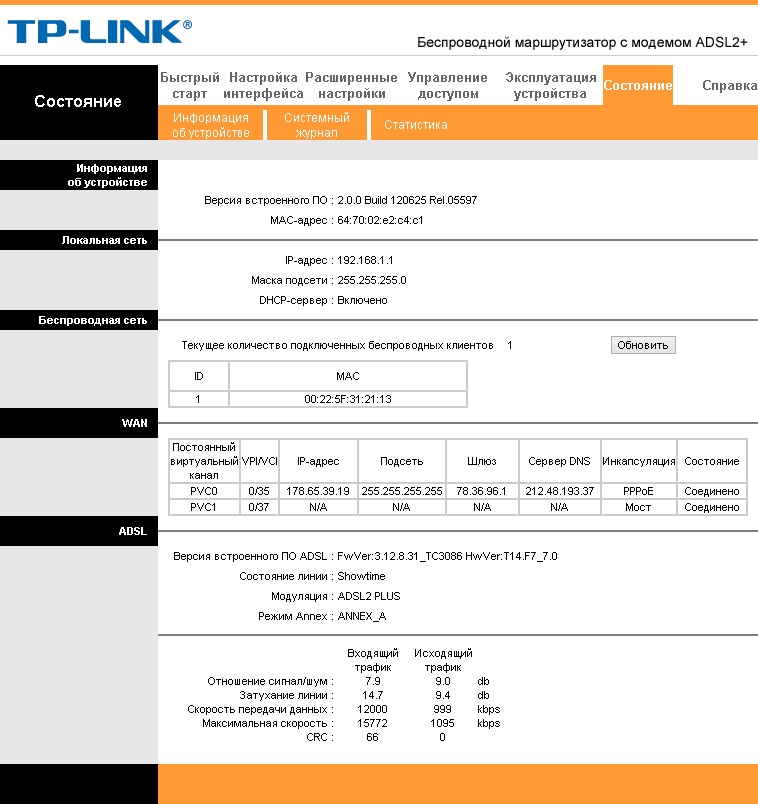The height and width of the screenshot is (804, 758).
Task: Click the Состояние sidebar header
Action: 78,102
